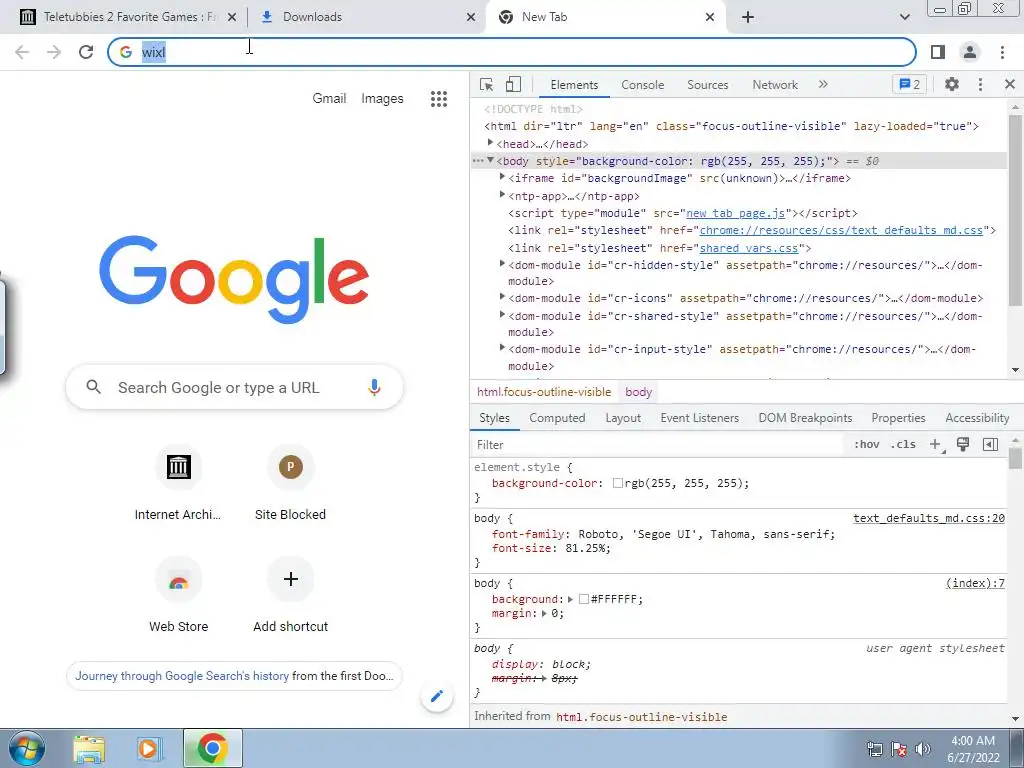Expand the ntp-app element node

[x=502, y=195]
